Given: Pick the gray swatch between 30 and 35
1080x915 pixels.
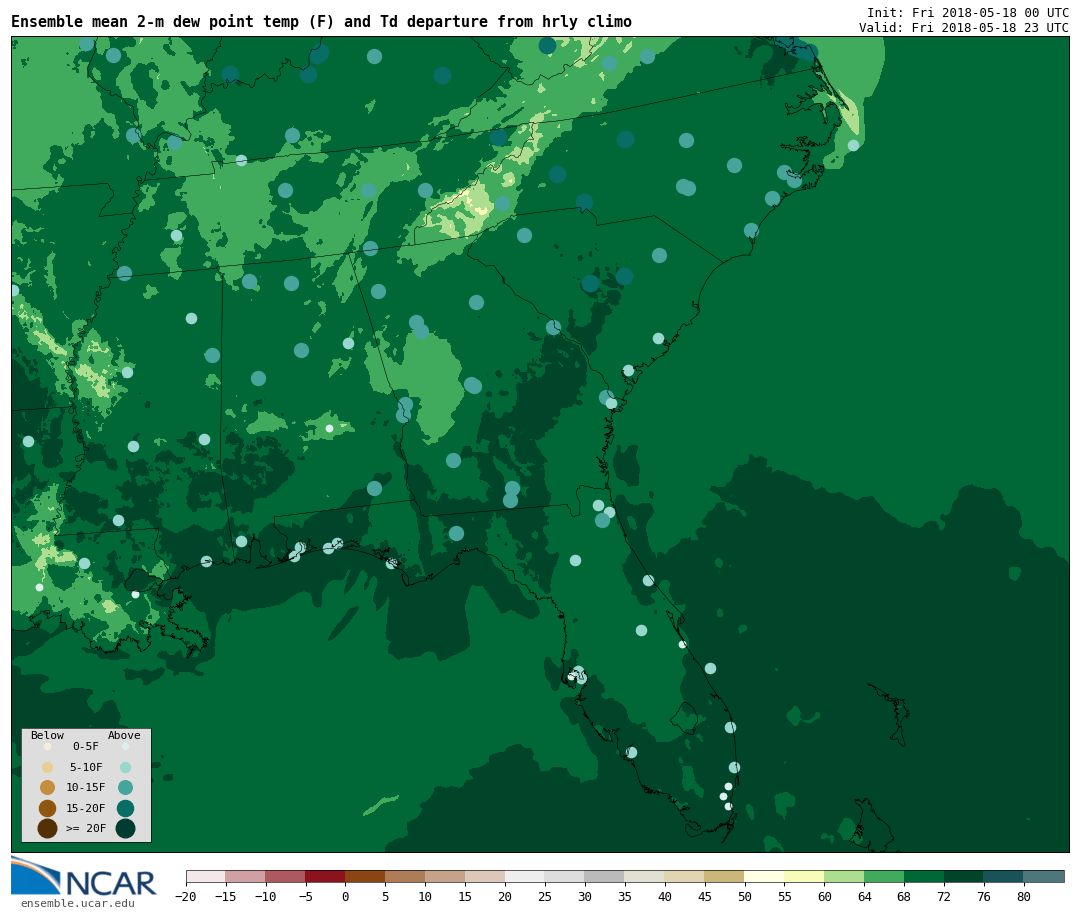Looking at the screenshot, I should pyautogui.click(x=605, y=876).
